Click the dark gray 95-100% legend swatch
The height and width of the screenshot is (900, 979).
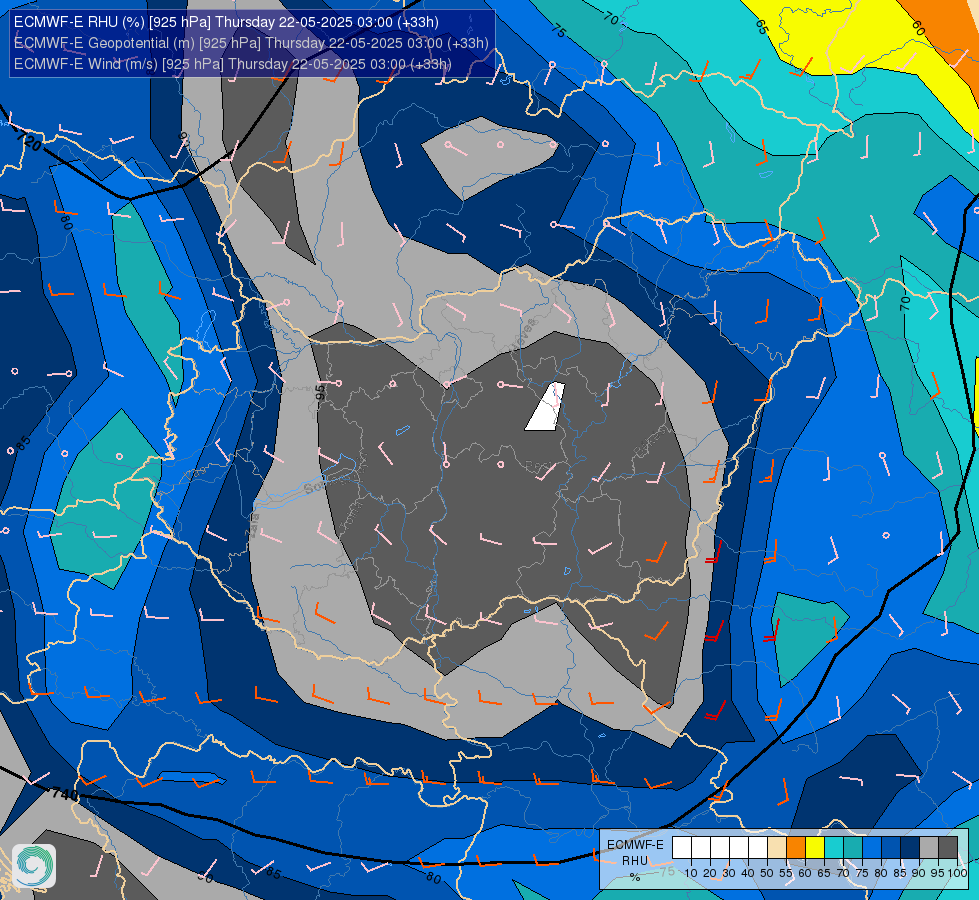pos(948,848)
